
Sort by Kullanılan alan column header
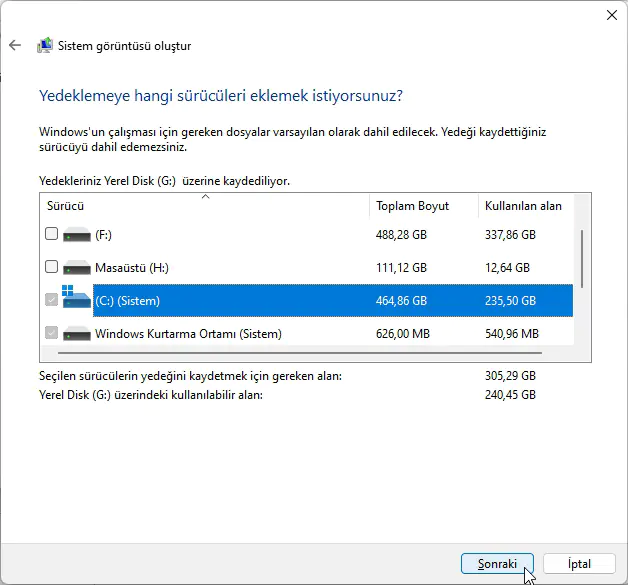coord(526,206)
